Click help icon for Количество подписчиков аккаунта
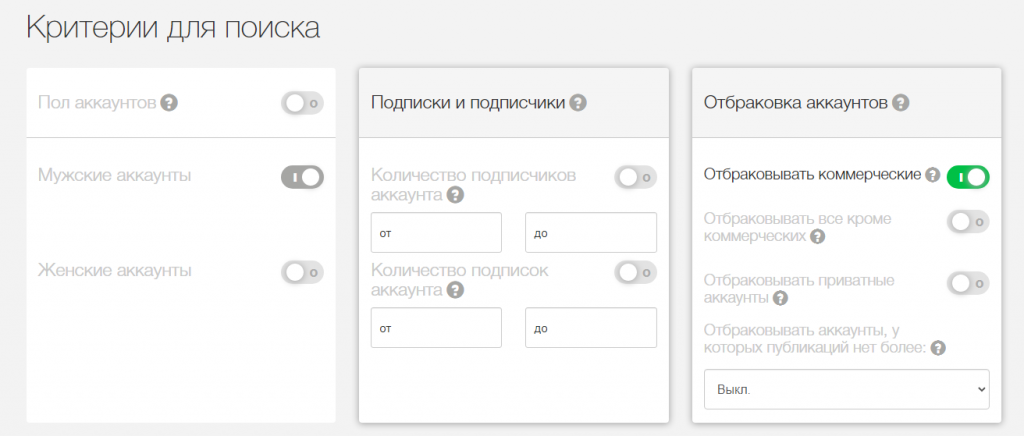This screenshot has height=436, width=1024. (455, 195)
